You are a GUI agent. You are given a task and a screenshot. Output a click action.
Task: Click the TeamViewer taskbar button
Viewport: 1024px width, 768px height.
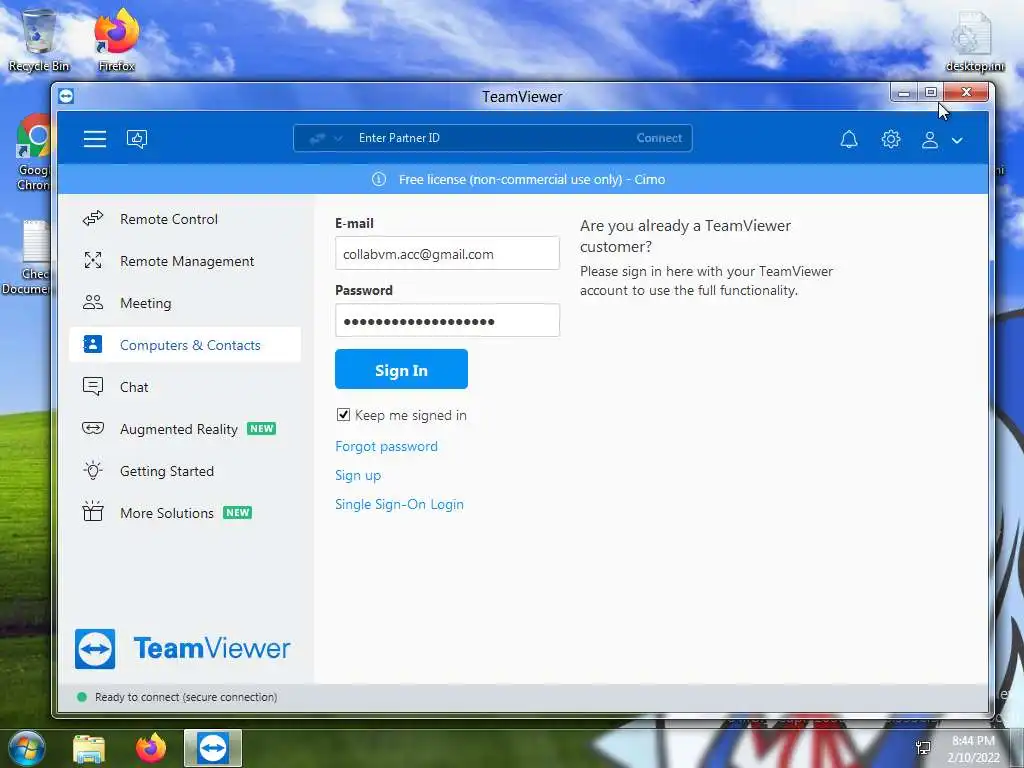click(213, 748)
